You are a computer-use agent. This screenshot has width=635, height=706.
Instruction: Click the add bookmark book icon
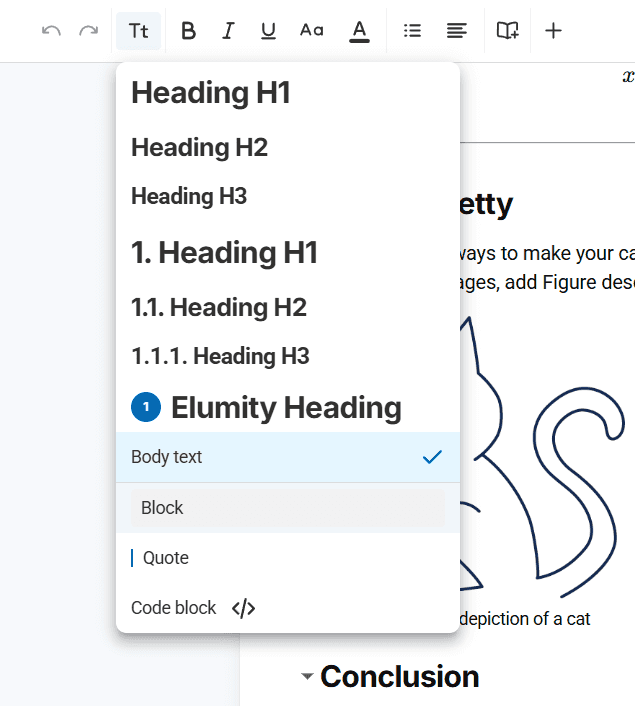point(508,31)
